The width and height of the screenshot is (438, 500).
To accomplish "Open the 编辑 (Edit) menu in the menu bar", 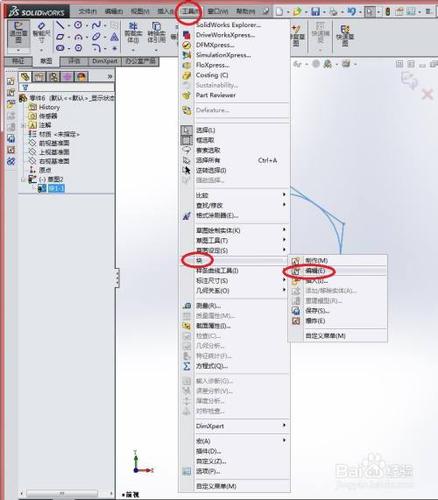I will tap(114, 11).
